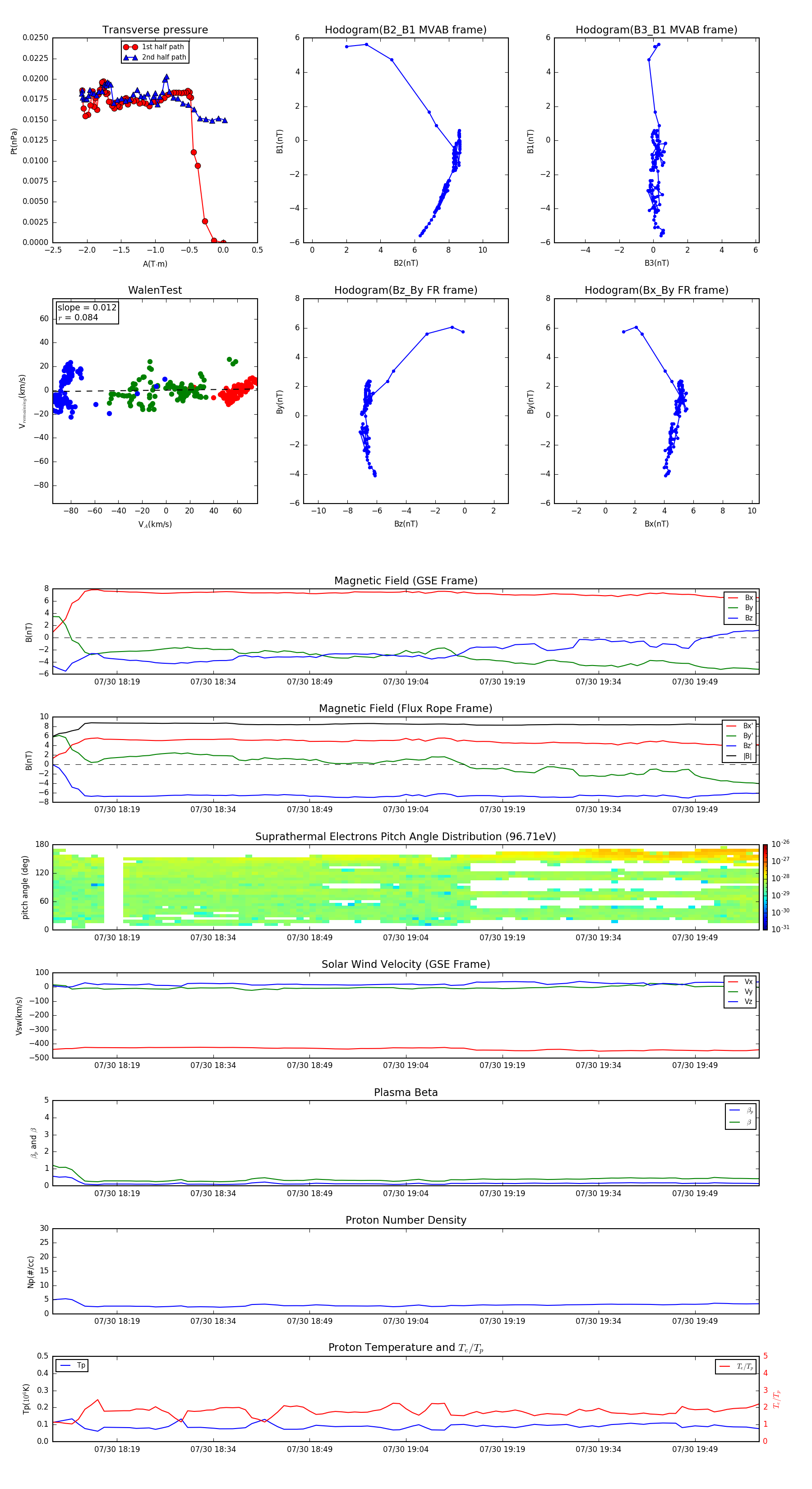The height and width of the screenshot is (1489, 812).
Task: Click the '|B|' legend entry
Action: tap(740, 756)
